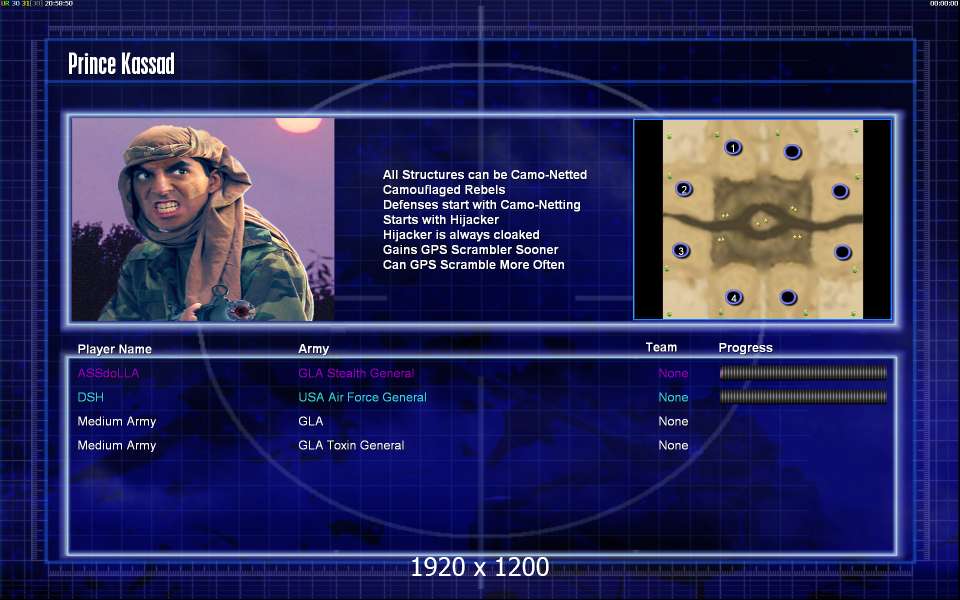This screenshot has height=600, width=960.
Task: Click team "None" in the GLA Toxin General row
Action: click(673, 445)
